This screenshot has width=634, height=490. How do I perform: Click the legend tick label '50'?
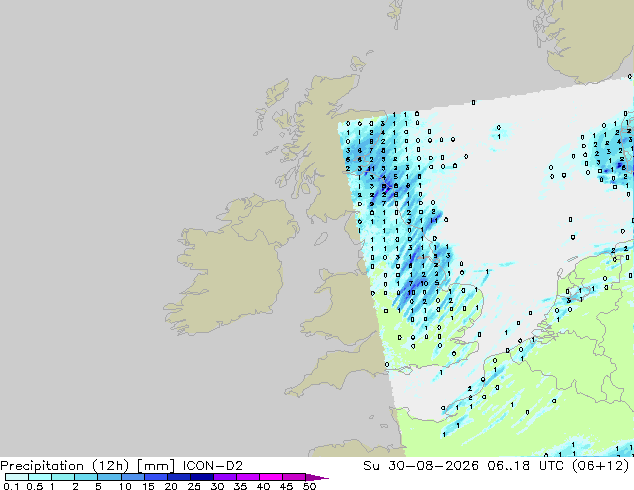tap(309, 486)
